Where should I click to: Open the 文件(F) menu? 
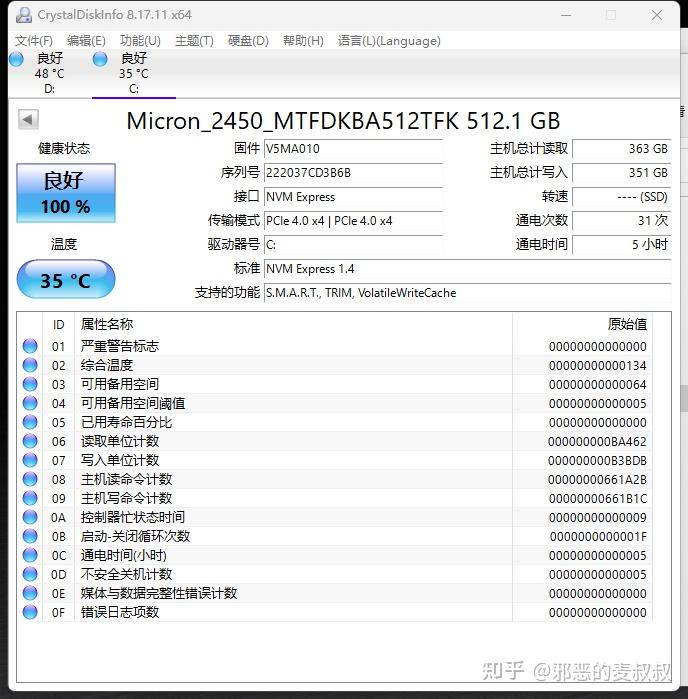[33, 41]
